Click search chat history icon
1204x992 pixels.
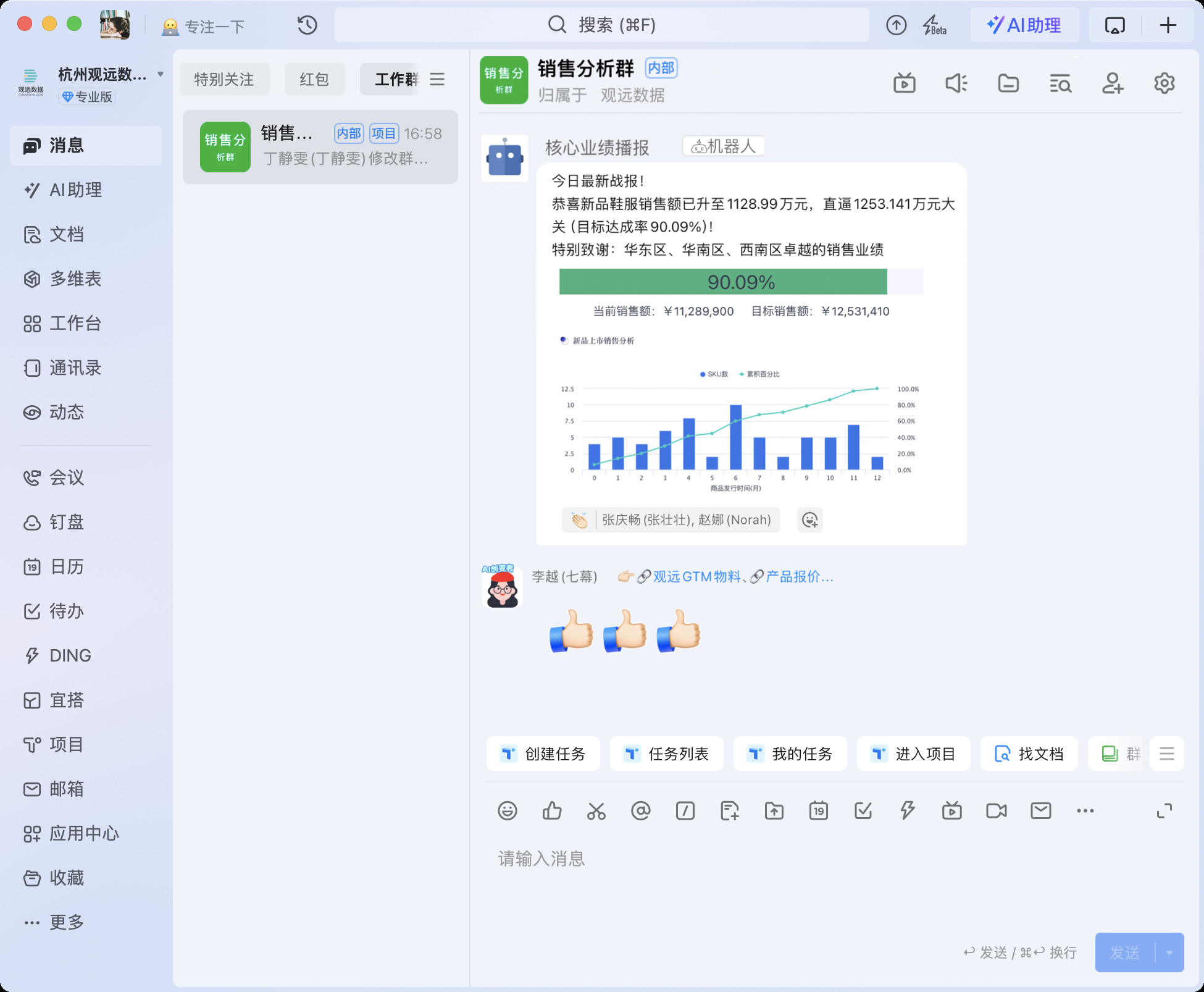[1060, 83]
